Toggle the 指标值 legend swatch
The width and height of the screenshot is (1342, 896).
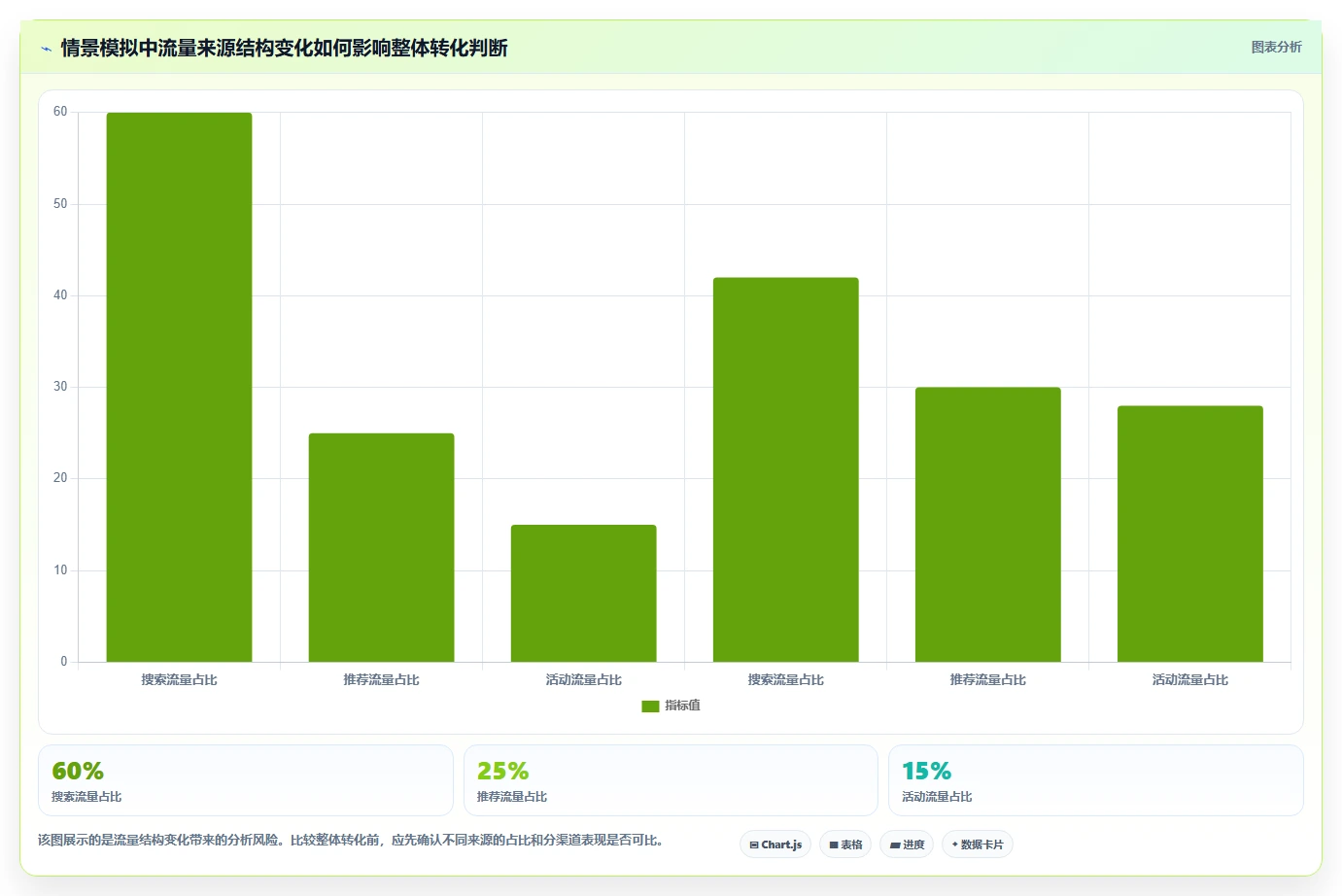[x=650, y=706]
